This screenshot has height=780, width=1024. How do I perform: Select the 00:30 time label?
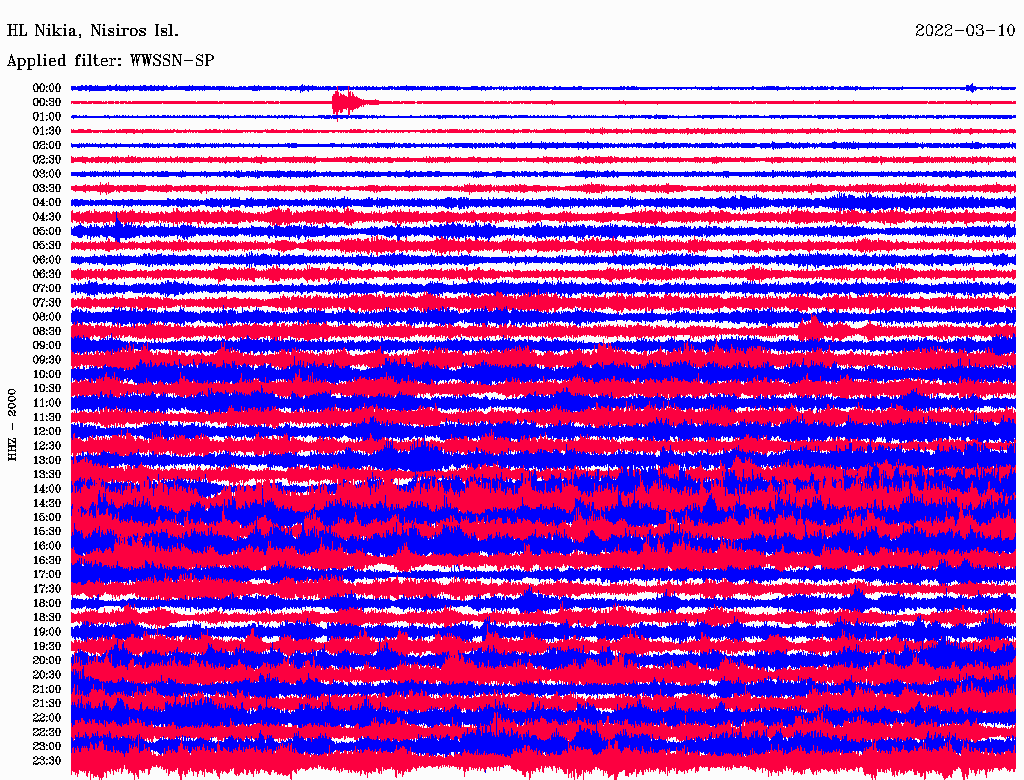[47, 102]
